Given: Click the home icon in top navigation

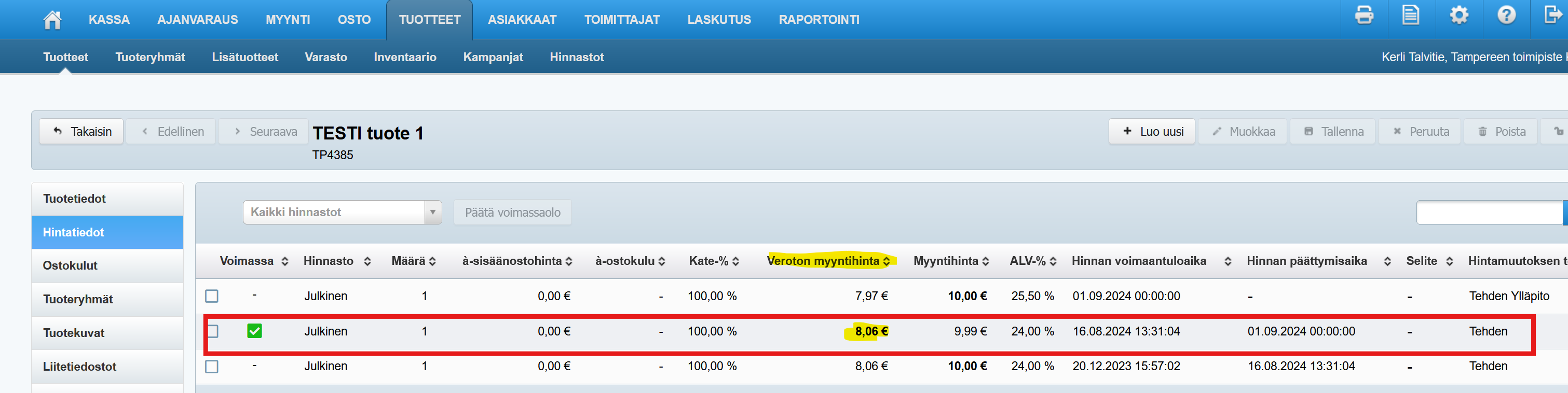Looking at the screenshot, I should [x=52, y=20].
